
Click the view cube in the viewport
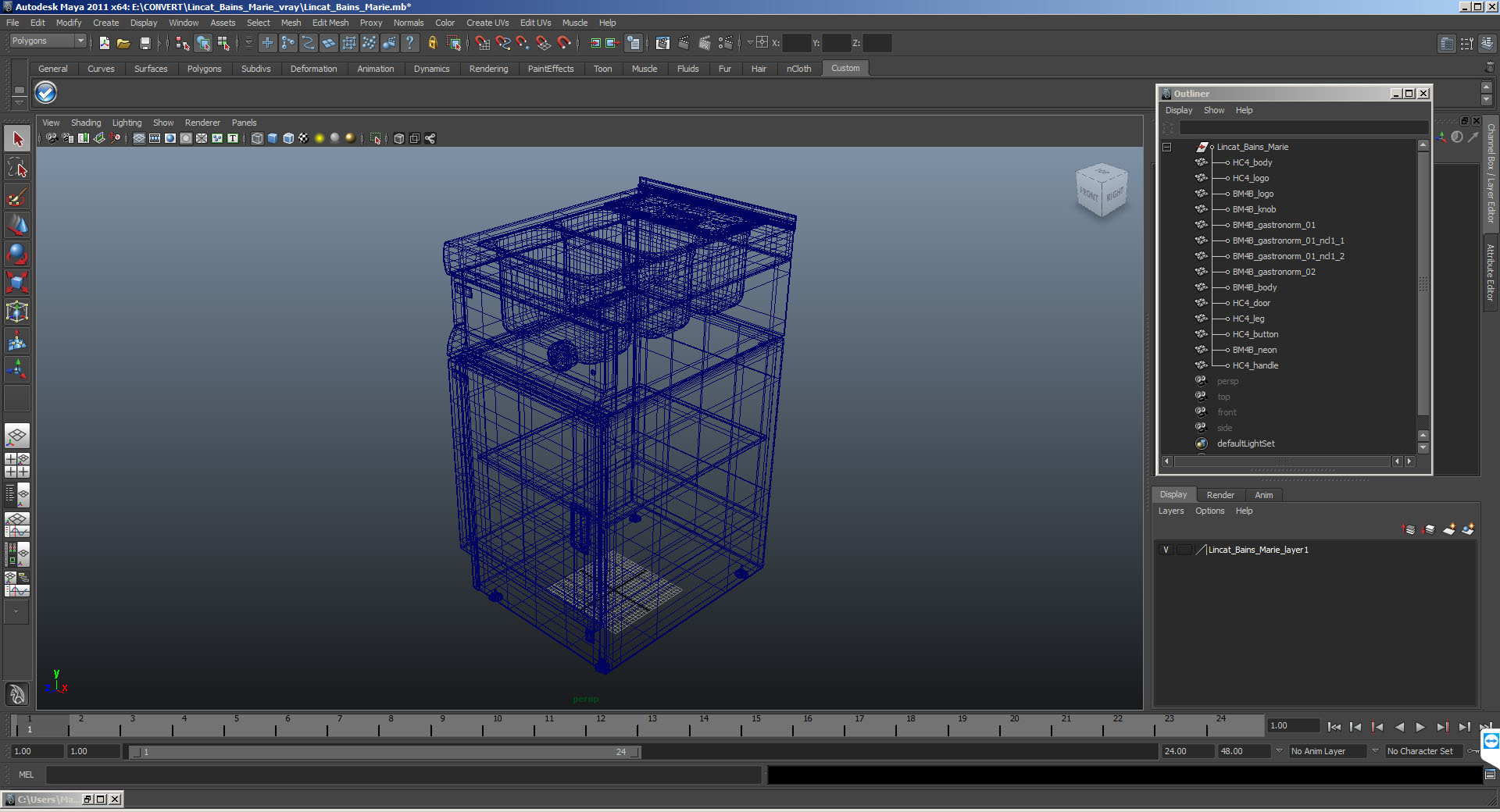click(1102, 191)
